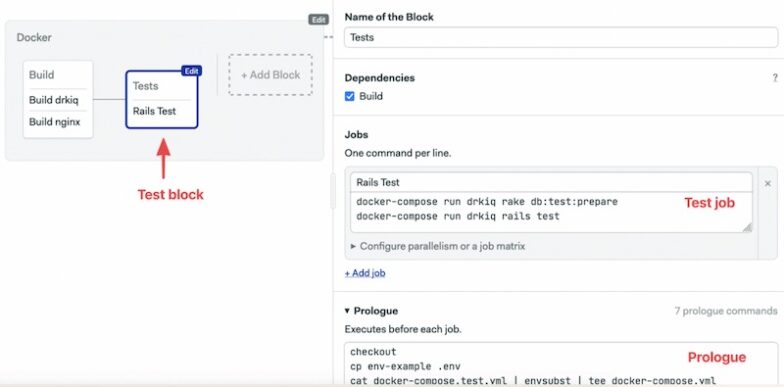Viewport: 784px width, 387px height.
Task: Click the + Add job link
Action: click(x=365, y=274)
